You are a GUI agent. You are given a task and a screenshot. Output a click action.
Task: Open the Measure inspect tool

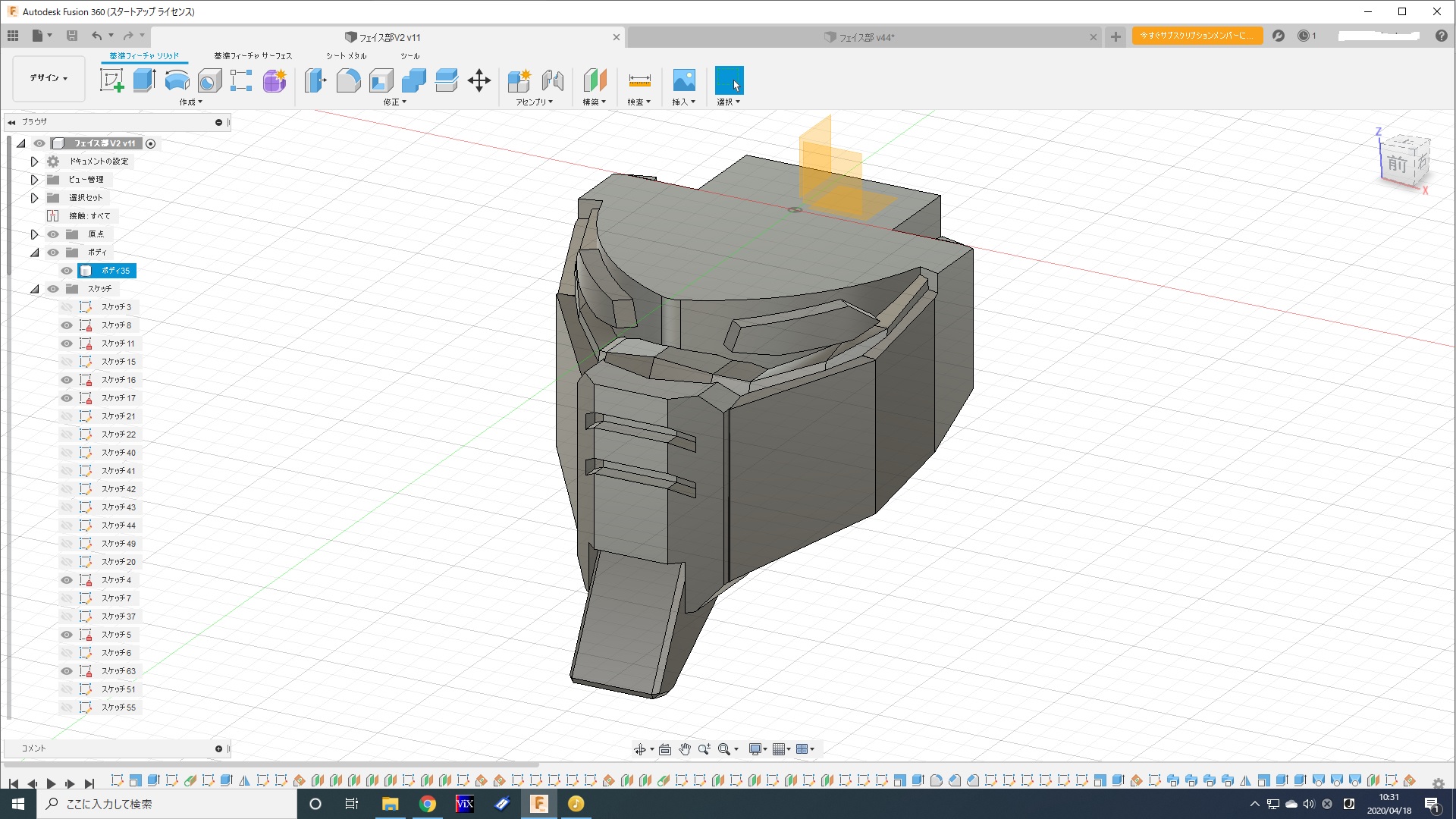click(639, 80)
